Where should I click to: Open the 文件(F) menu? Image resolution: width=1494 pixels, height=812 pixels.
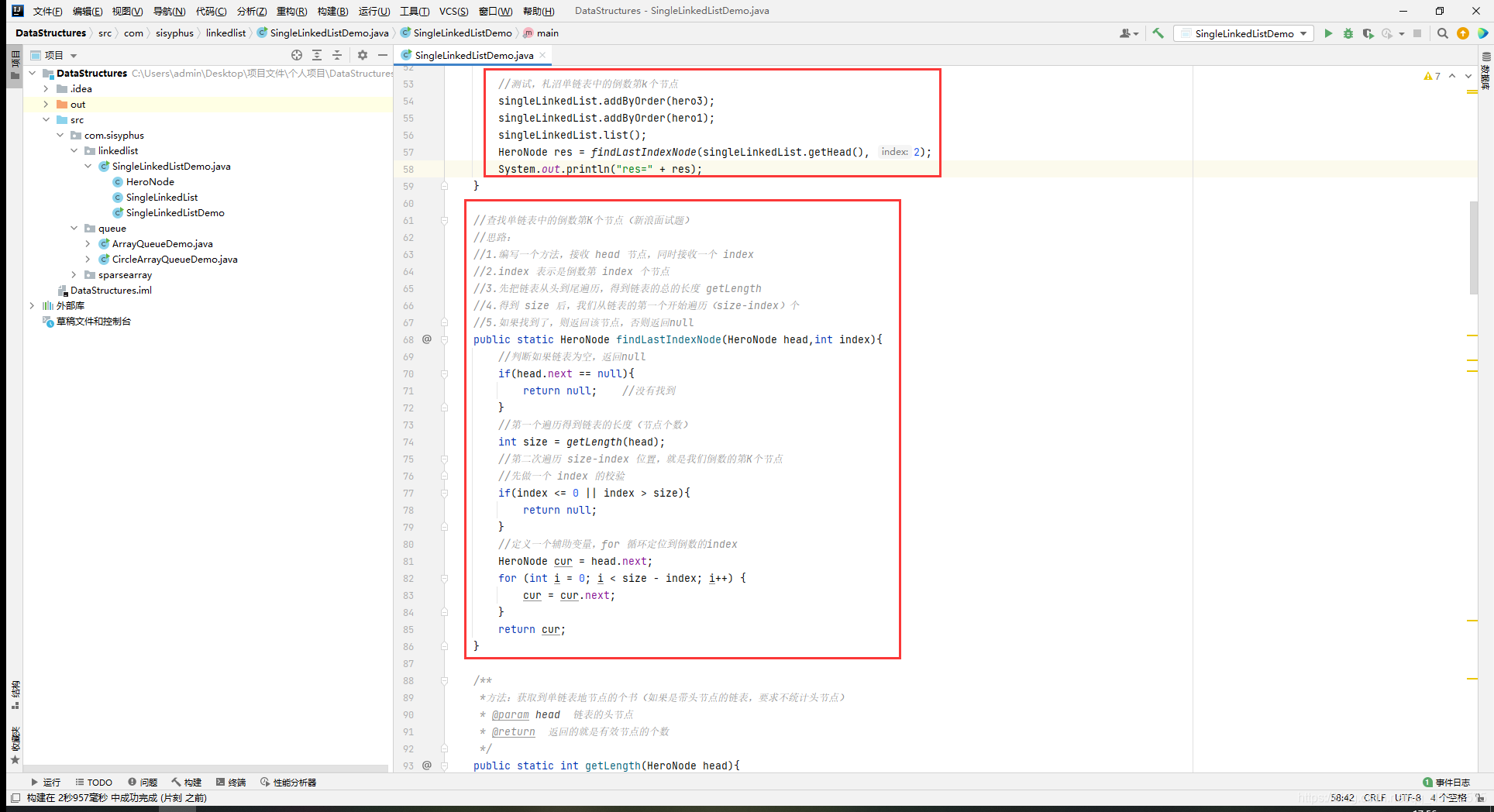pos(48,11)
